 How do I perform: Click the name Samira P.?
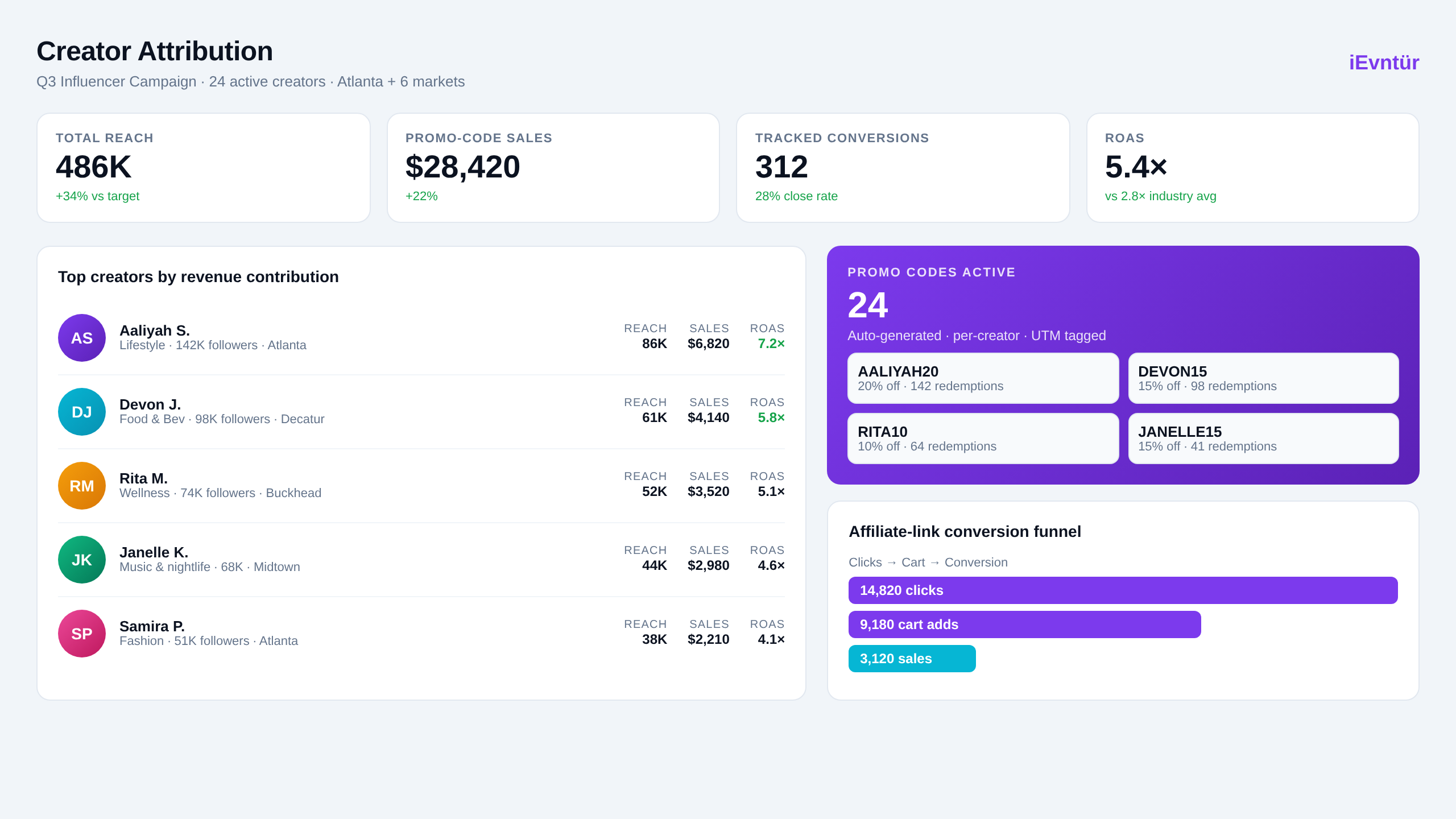coord(152,626)
